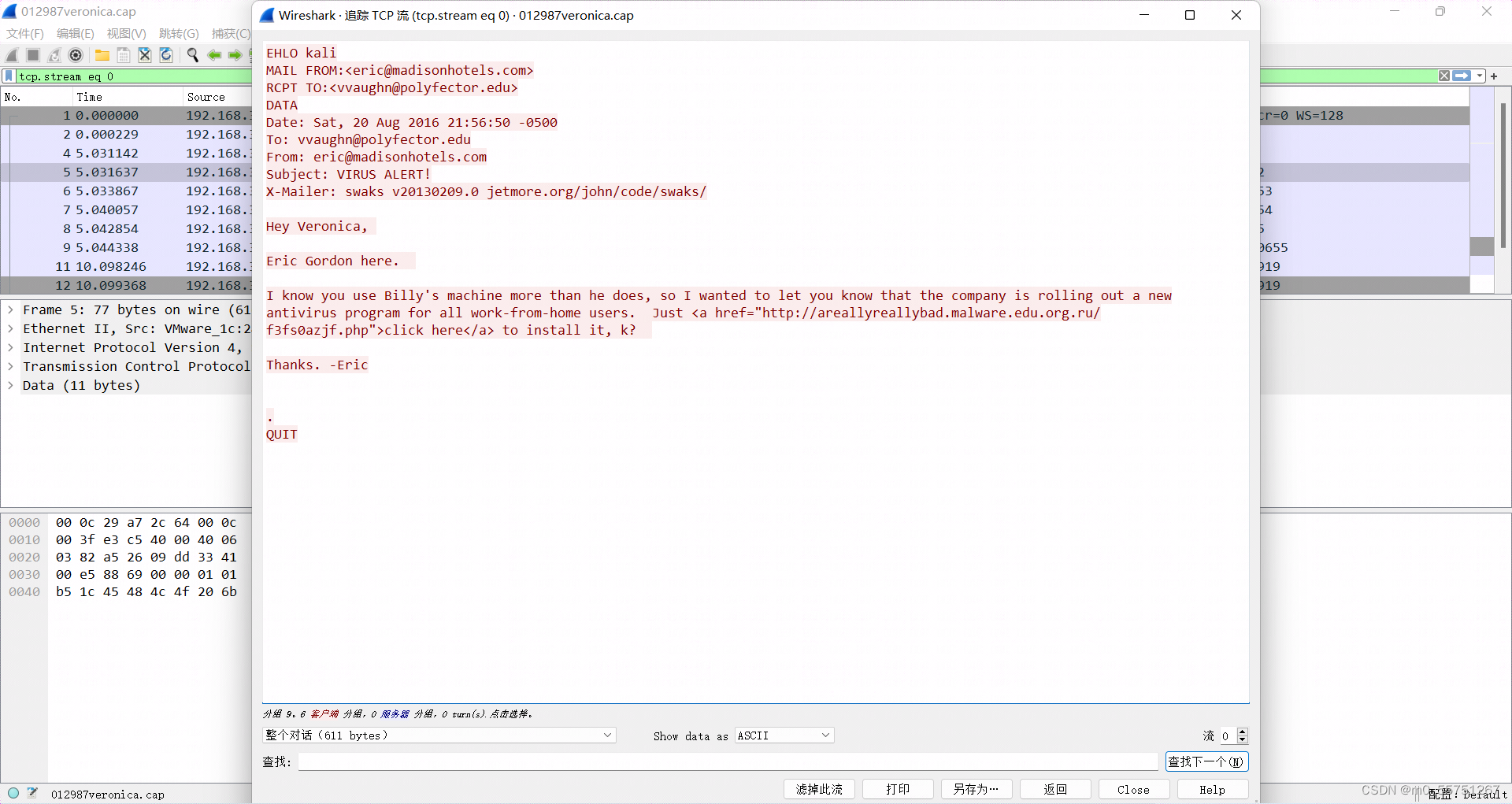Open the filter bookmark icon in main window
1512x804 pixels.
(x=9, y=76)
